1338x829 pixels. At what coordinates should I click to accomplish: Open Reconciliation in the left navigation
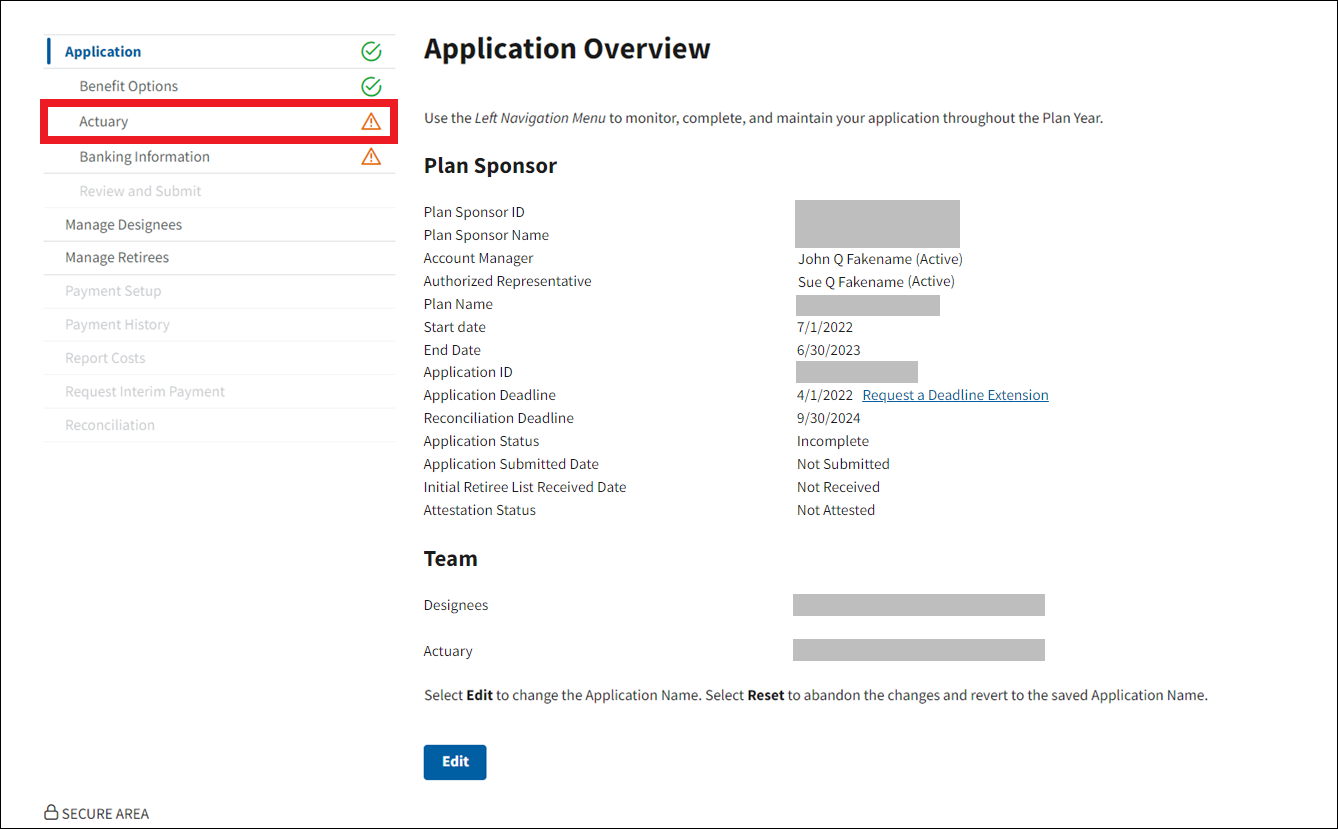(x=110, y=425)
